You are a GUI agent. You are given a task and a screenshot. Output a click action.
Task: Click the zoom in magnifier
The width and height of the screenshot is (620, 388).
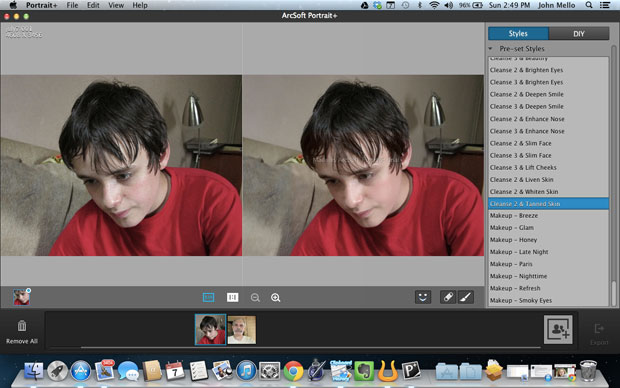pos(276,297)
